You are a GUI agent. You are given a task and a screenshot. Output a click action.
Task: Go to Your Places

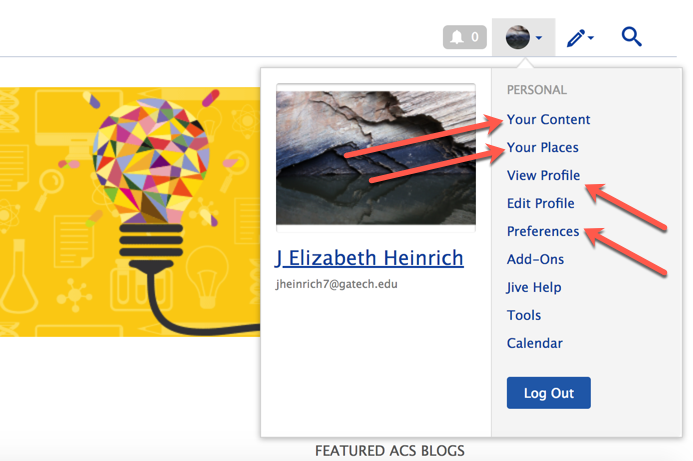(542, 147)
